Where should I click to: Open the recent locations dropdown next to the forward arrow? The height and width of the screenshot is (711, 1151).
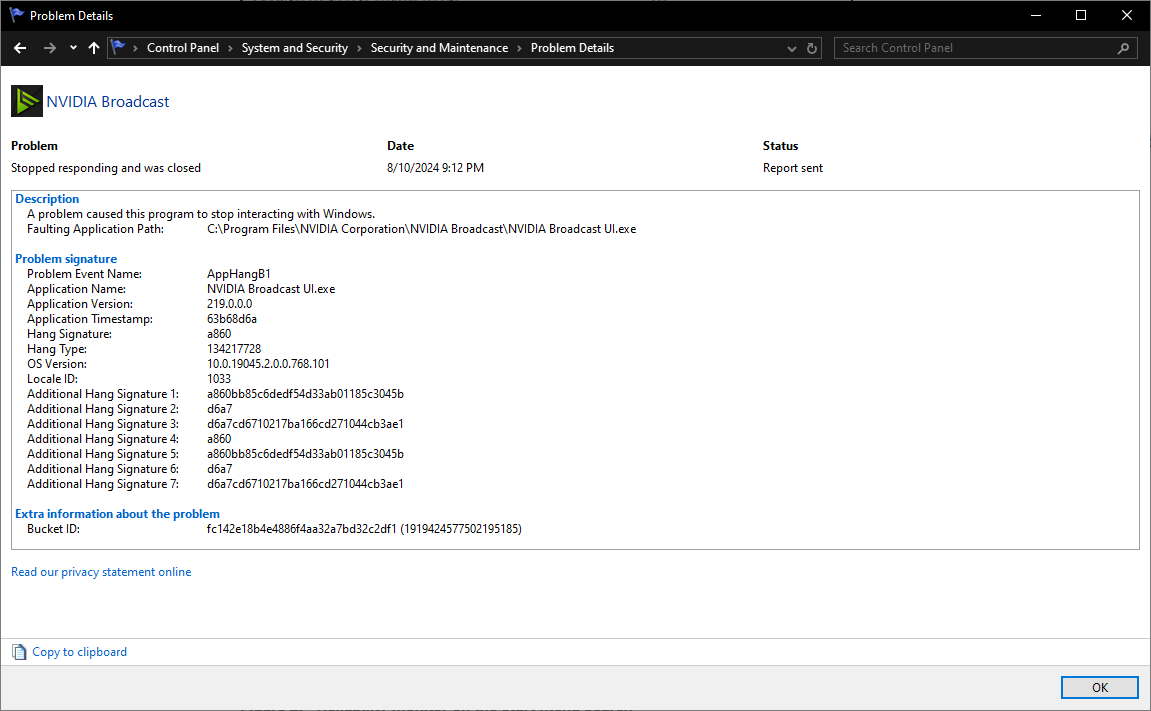coord(72,47)
